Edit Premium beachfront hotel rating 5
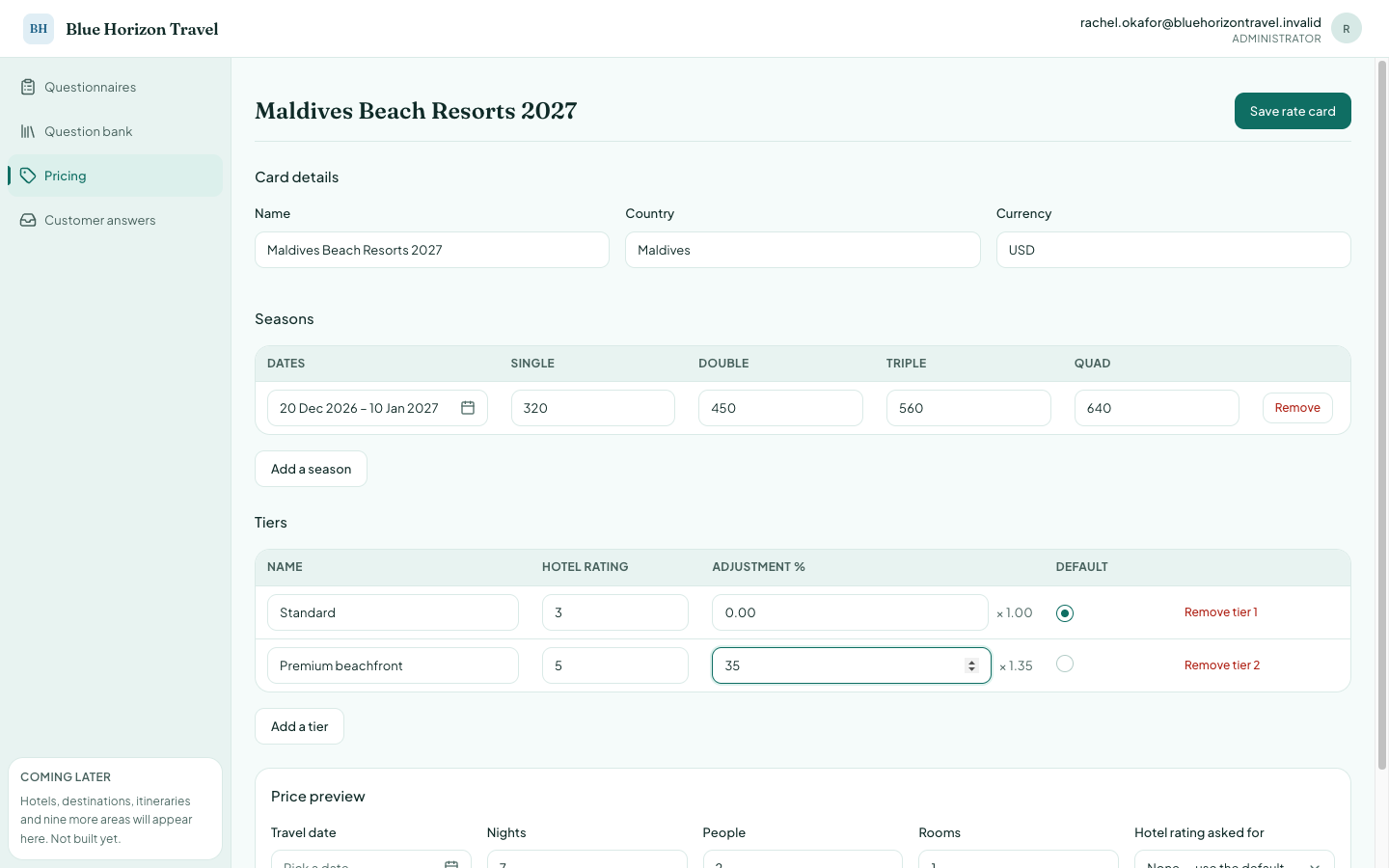The width and height of the screenshot is (1389, 868). [615, 665]
